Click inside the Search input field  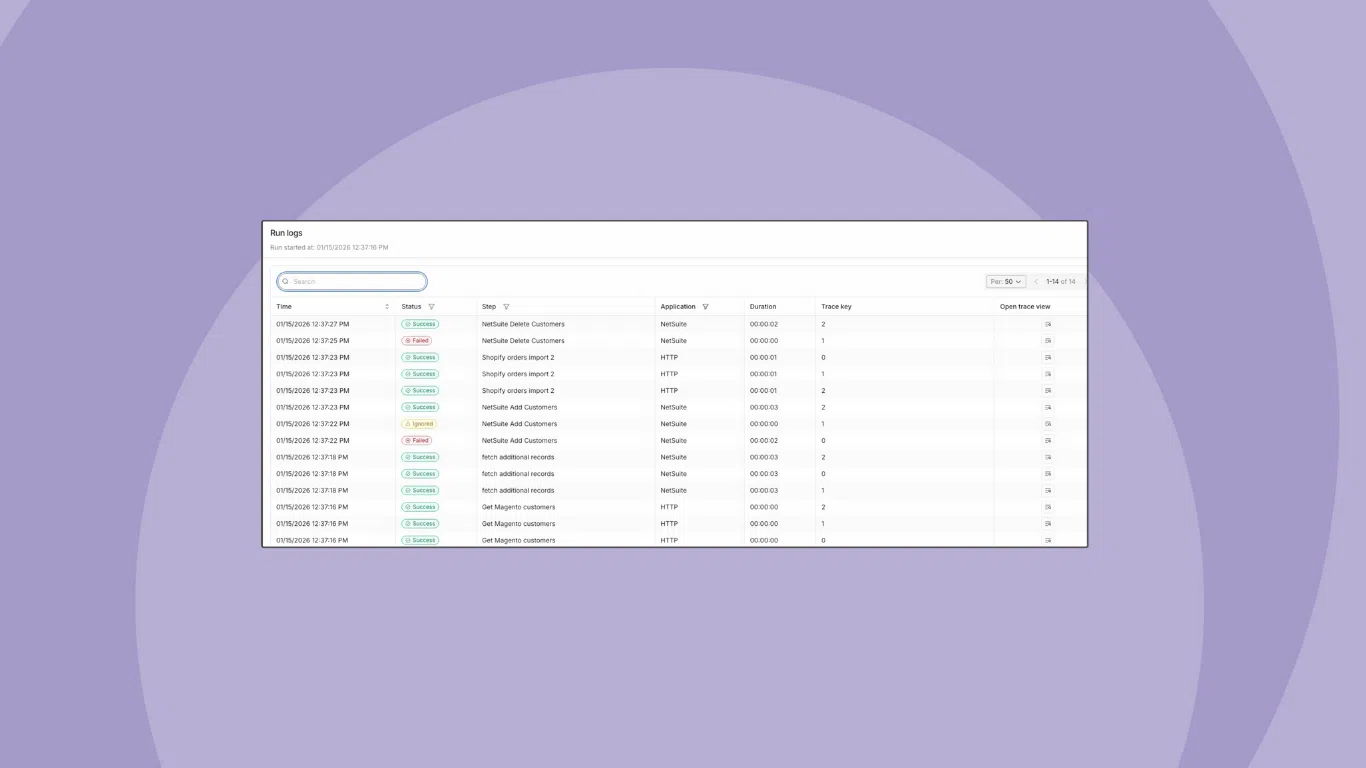tap(351, 281)
